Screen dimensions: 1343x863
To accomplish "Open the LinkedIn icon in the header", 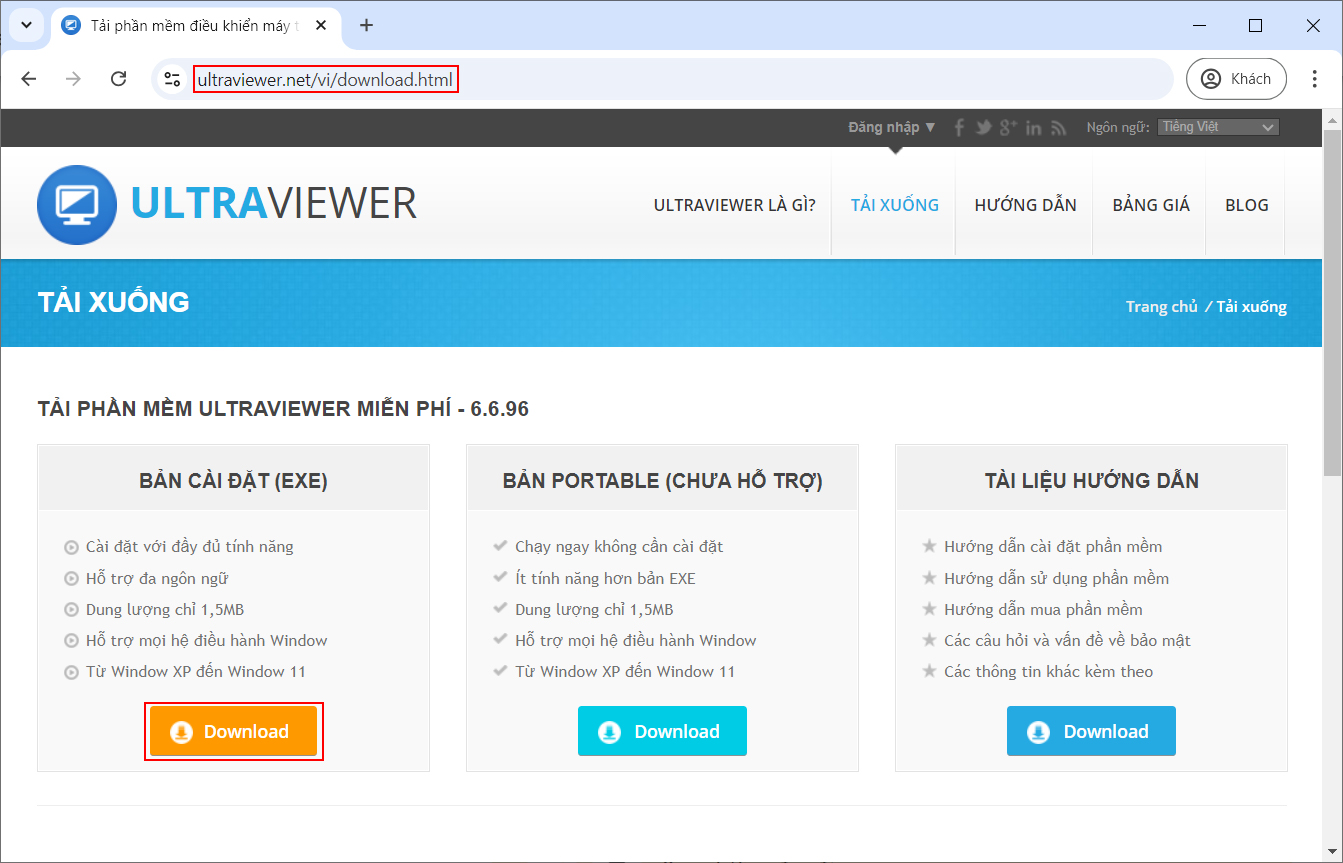I will click(1033, 127).
